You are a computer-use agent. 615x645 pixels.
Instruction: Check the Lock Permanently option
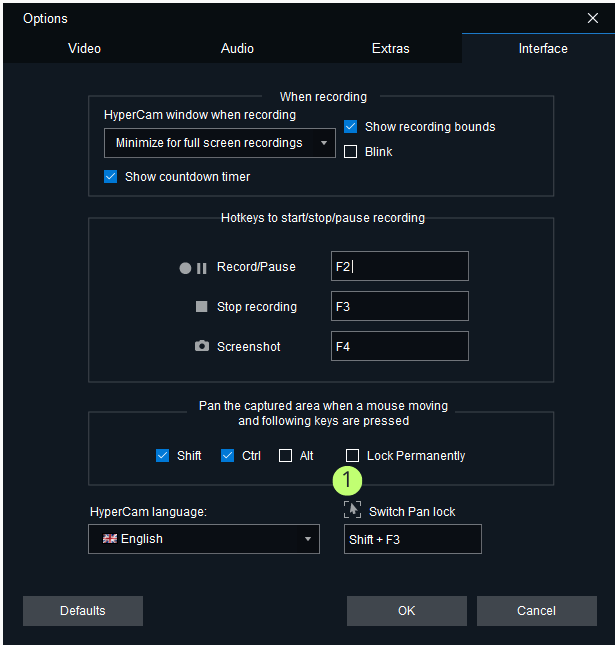point(352,455)
